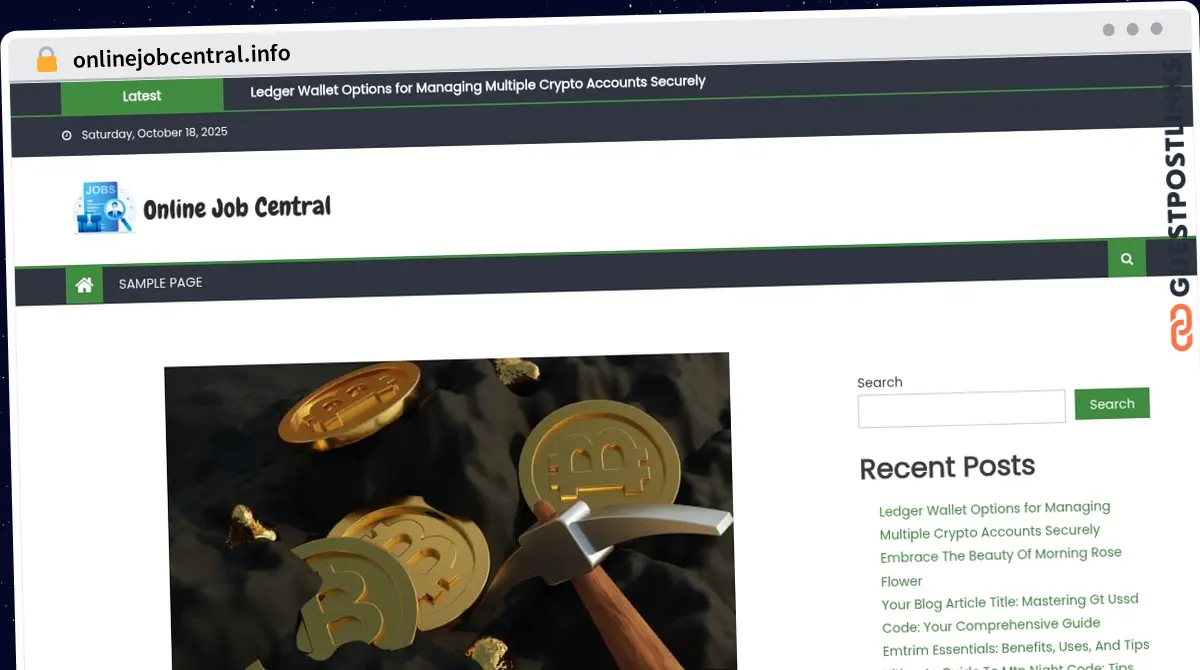Click the orange padlock icon in address bar
The image size is (1200, 670).
coord(46,60)
